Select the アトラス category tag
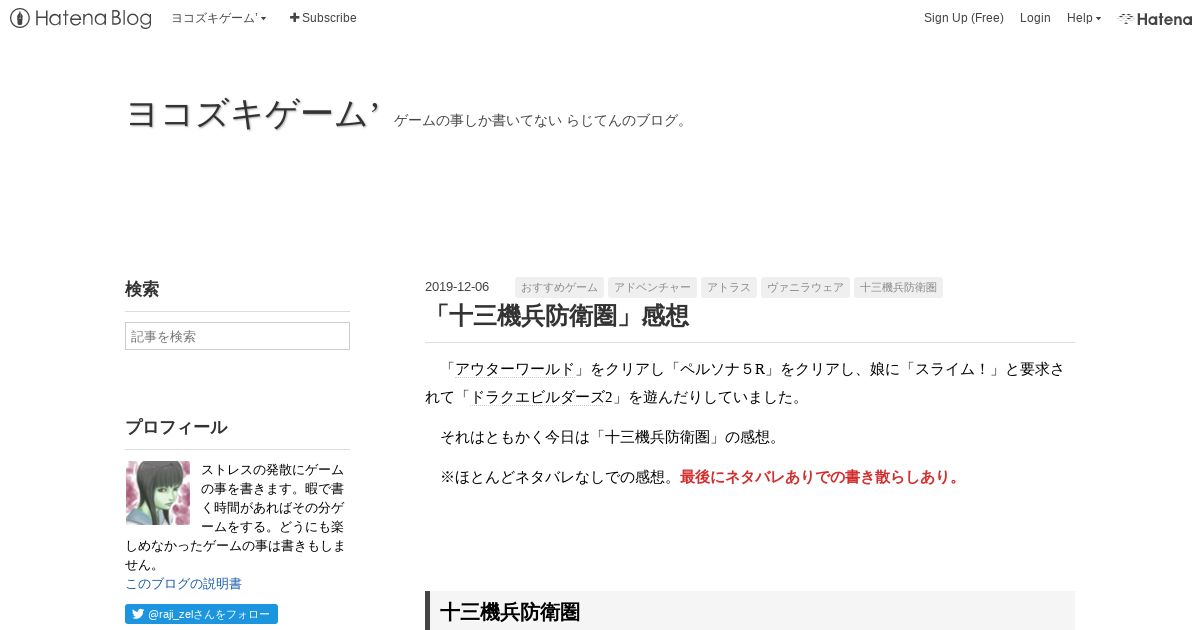Viewport: 1200px width, 630px height. click(729, 287)
